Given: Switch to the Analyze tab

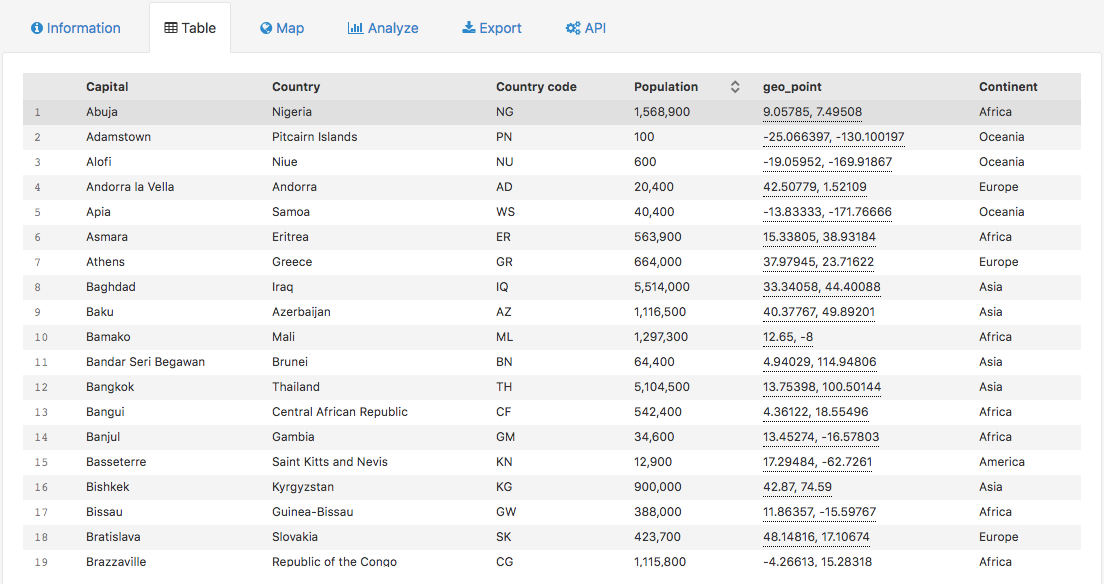Looking at the screenshot, I should (383, 28).
